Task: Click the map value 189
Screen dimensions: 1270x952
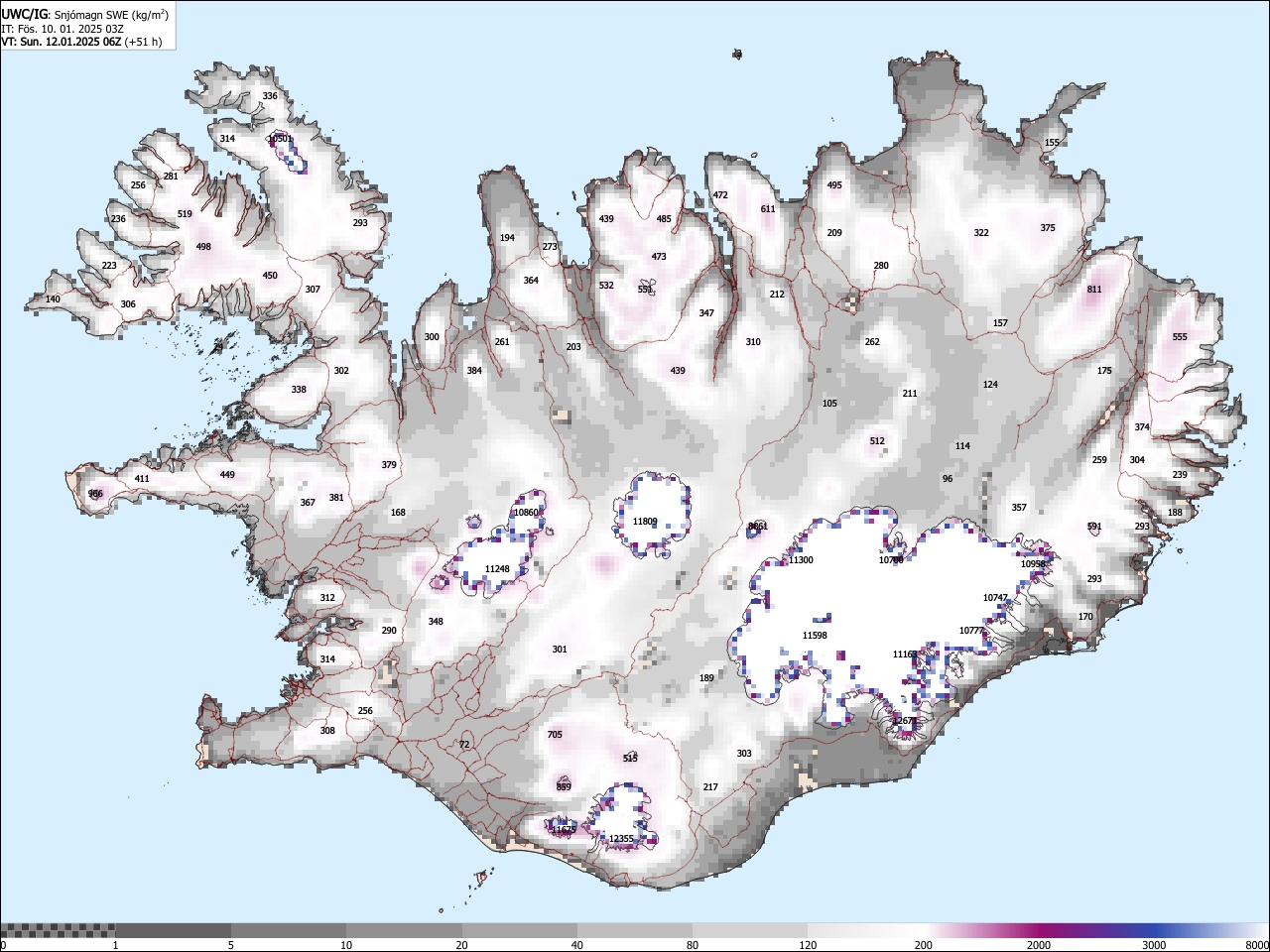Action: click(x=706, y=678)
